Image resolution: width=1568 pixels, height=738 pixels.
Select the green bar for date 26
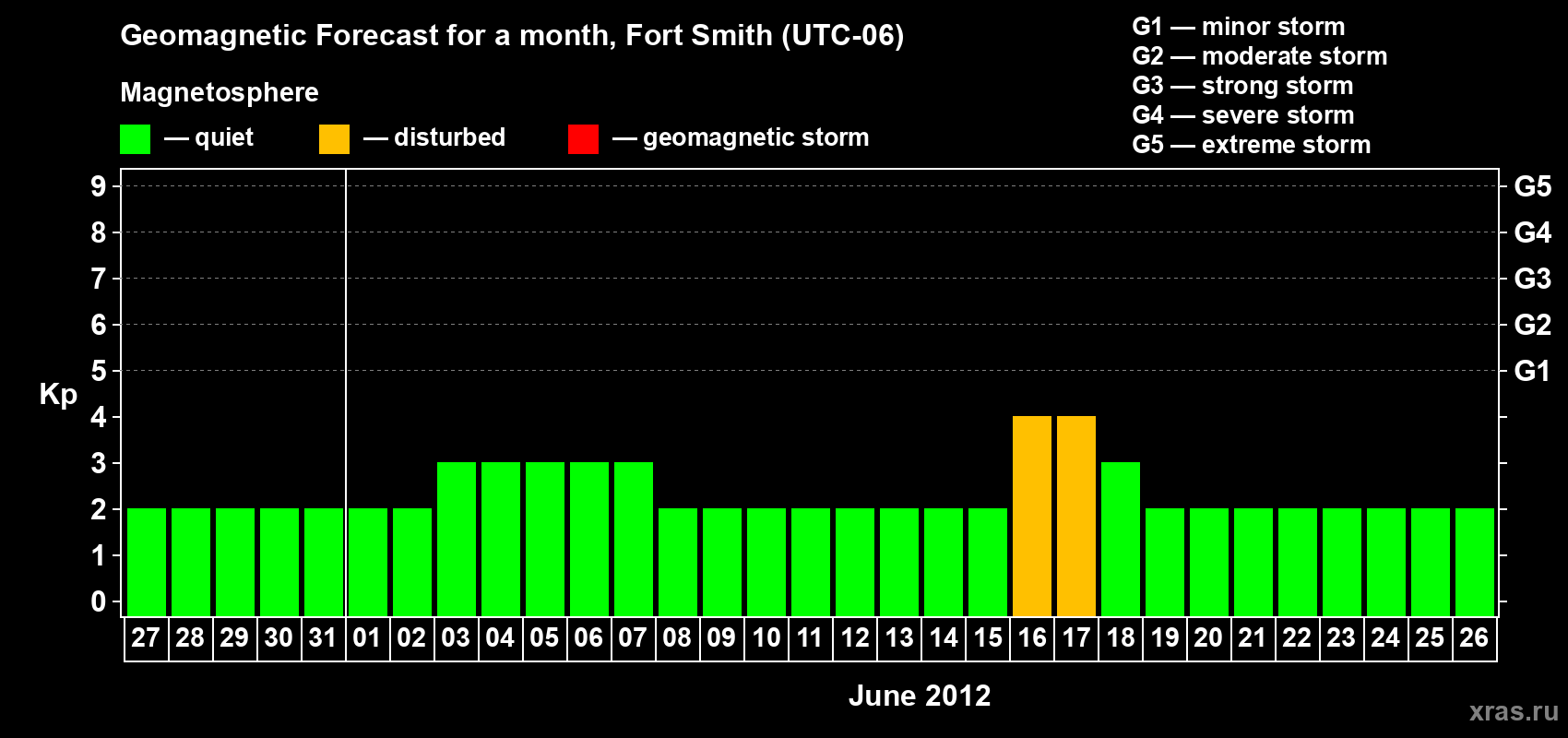click(x=1475, y=562)
